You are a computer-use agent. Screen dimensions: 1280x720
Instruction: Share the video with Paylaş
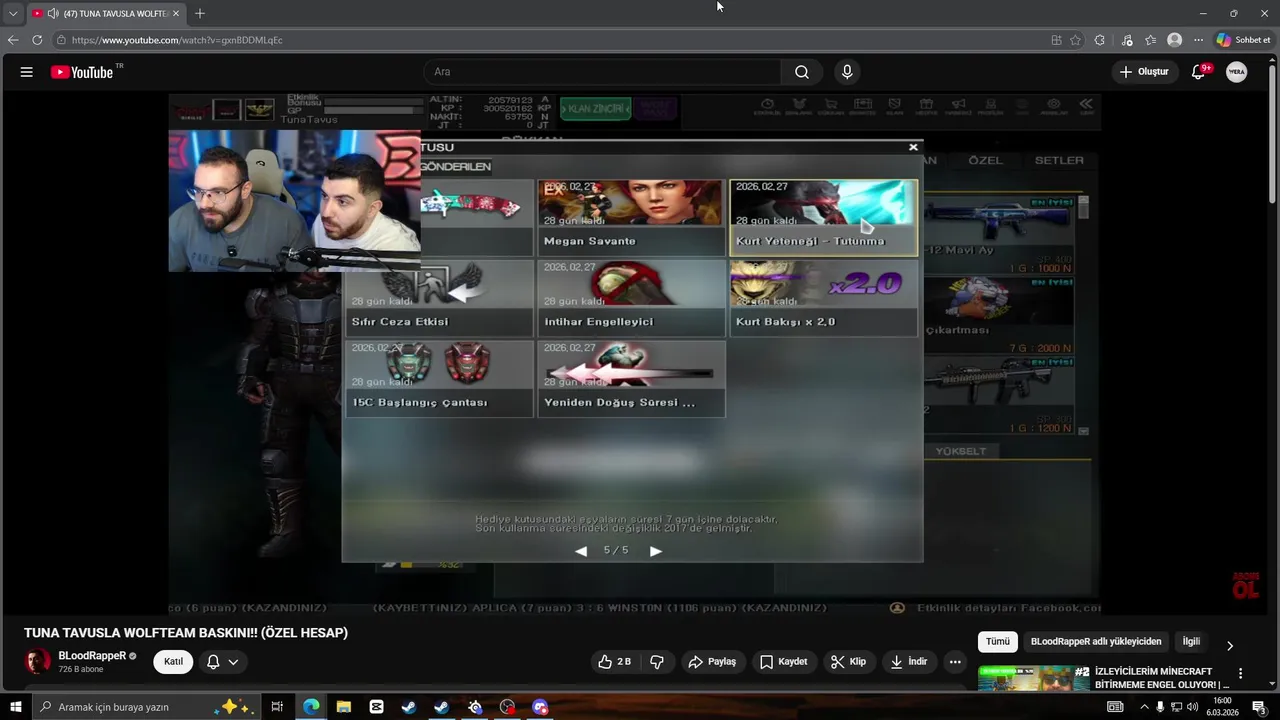(x=712, y=662)
